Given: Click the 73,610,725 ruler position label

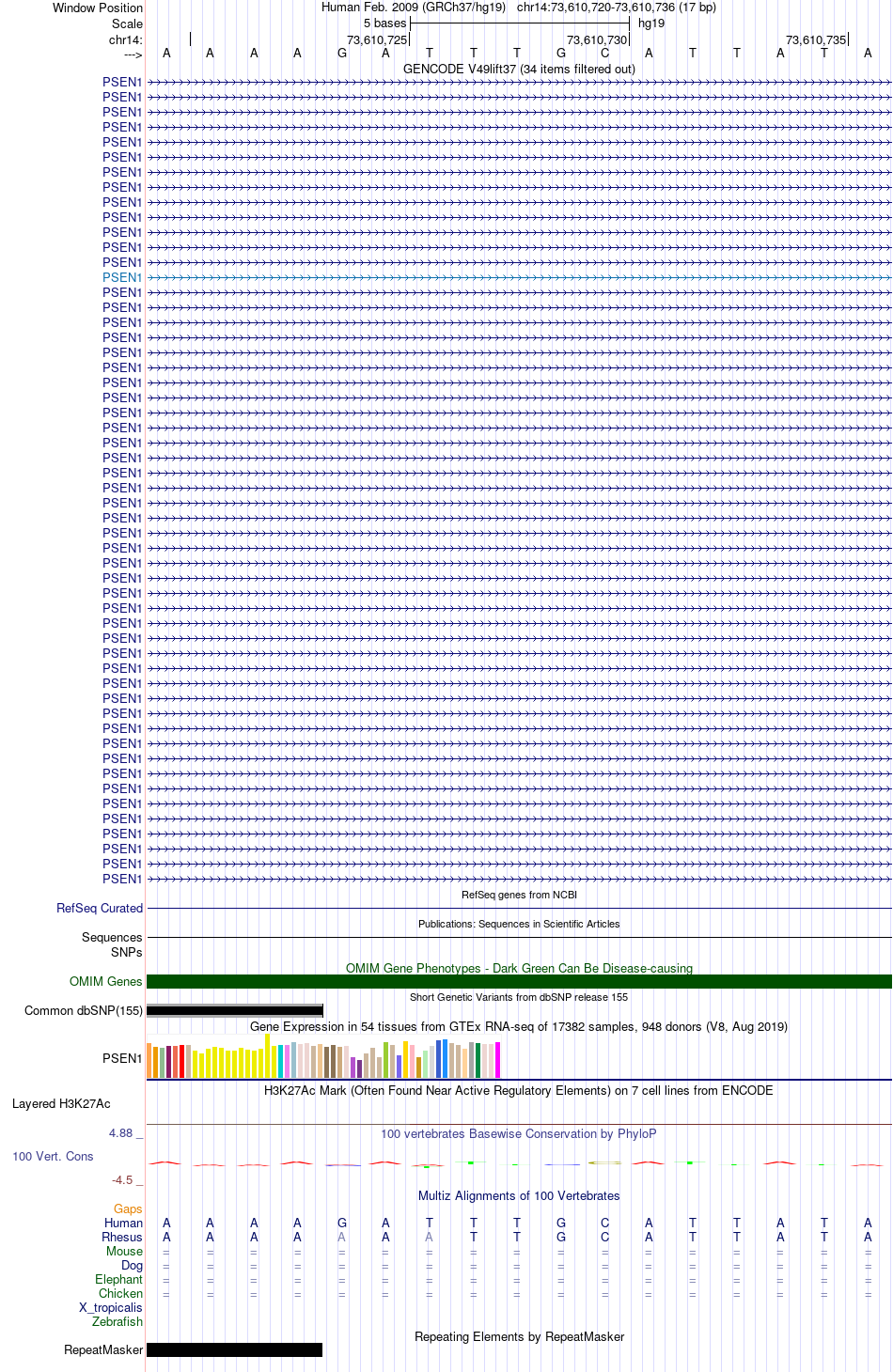Looking at the screenshot, I should [377, 39].
